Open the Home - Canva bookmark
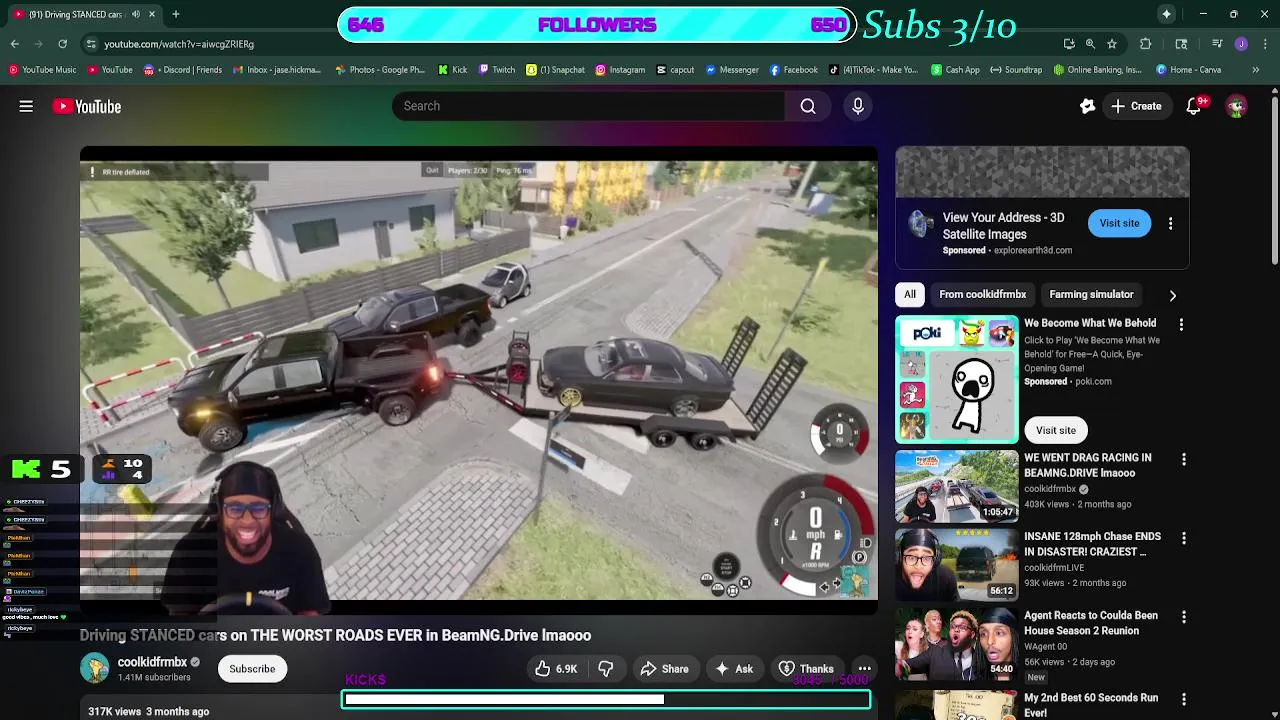Image resolution: width=1280 pixels, height=720 pixels. coord(1189,70)
